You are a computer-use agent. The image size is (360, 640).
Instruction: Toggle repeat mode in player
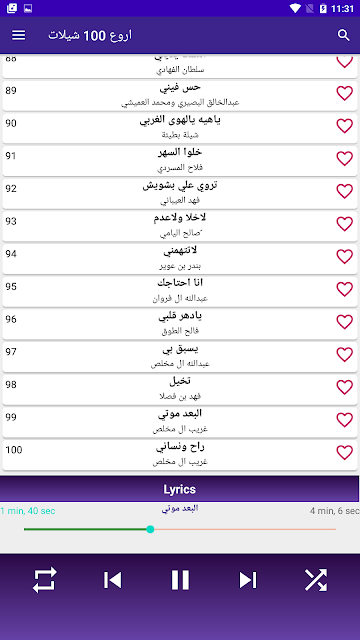(x=44, y=580)
